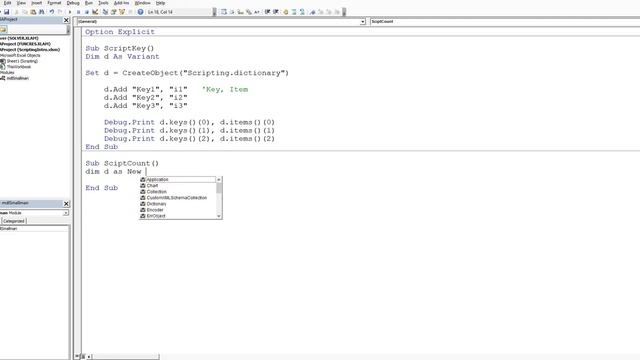Select Collection in the autocomplete list
Viewport: 640px width, 360px height.
[x=178, y=192]
